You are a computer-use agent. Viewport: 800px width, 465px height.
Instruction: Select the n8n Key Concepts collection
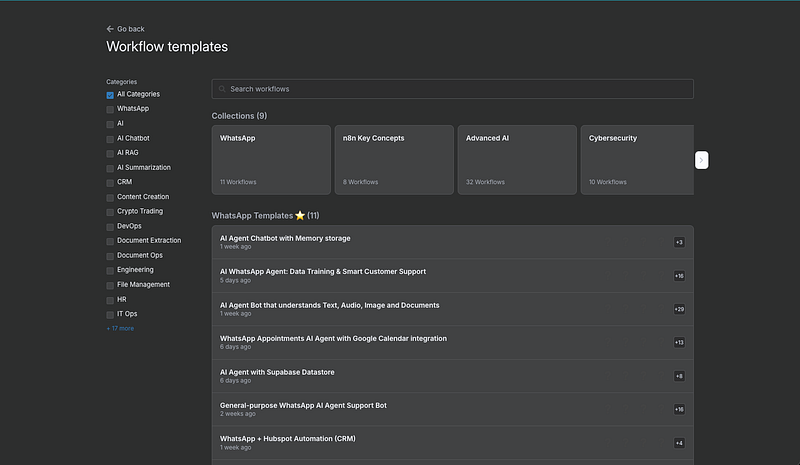[394, 159]
